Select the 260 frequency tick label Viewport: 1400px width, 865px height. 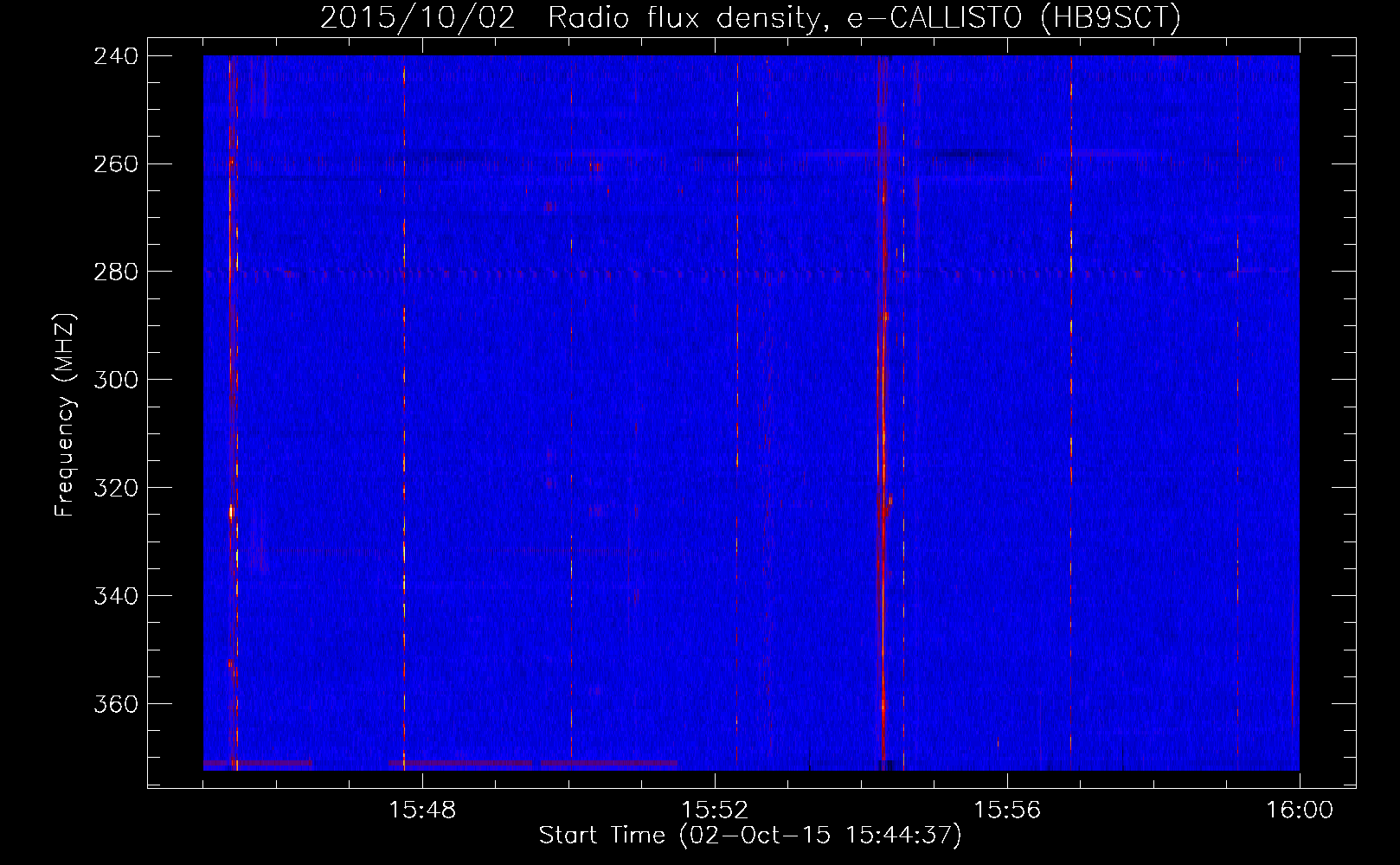tap(116, 164)
